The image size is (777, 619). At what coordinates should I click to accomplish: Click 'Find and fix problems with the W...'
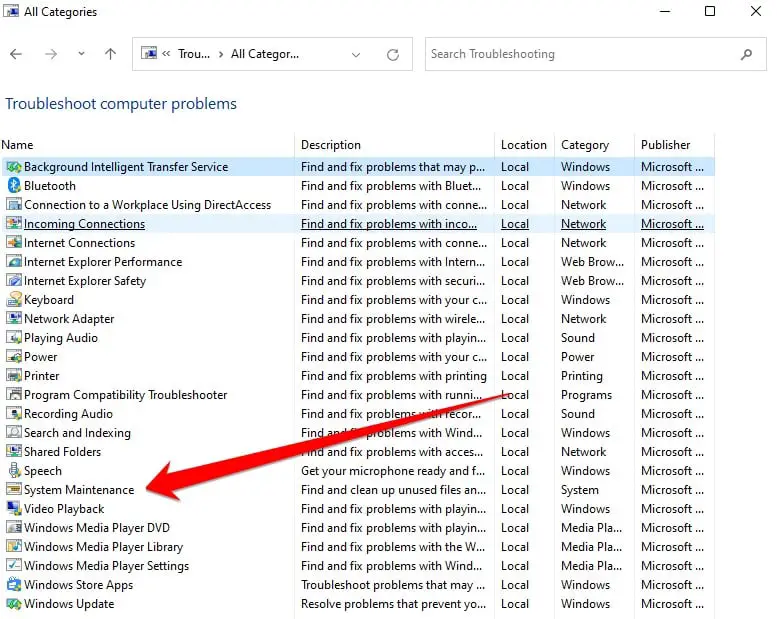[x=393, y=547]
